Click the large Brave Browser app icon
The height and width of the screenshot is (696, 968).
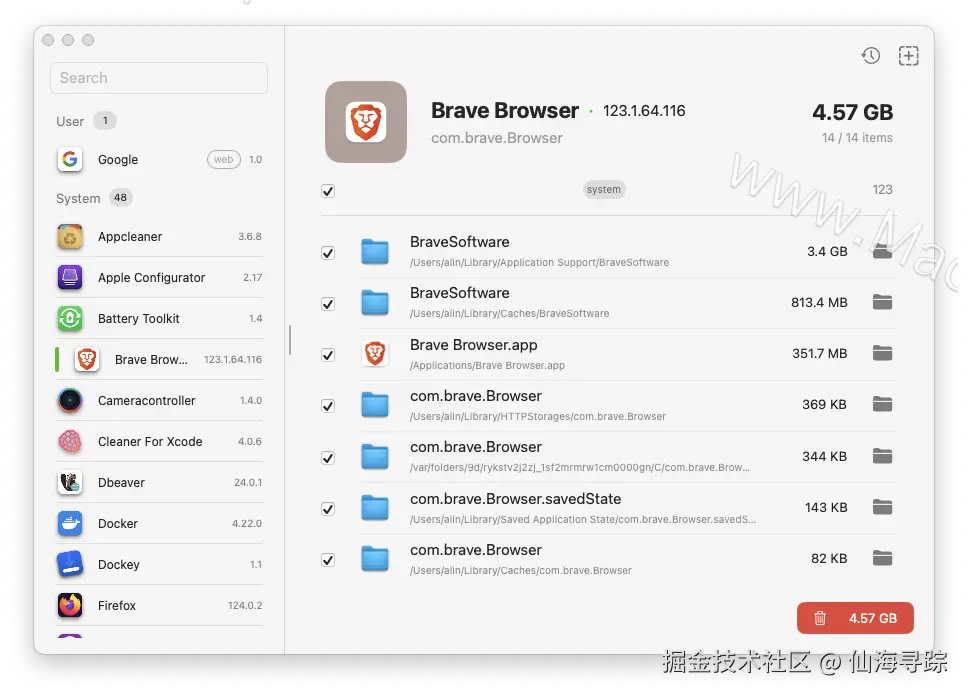366,122
